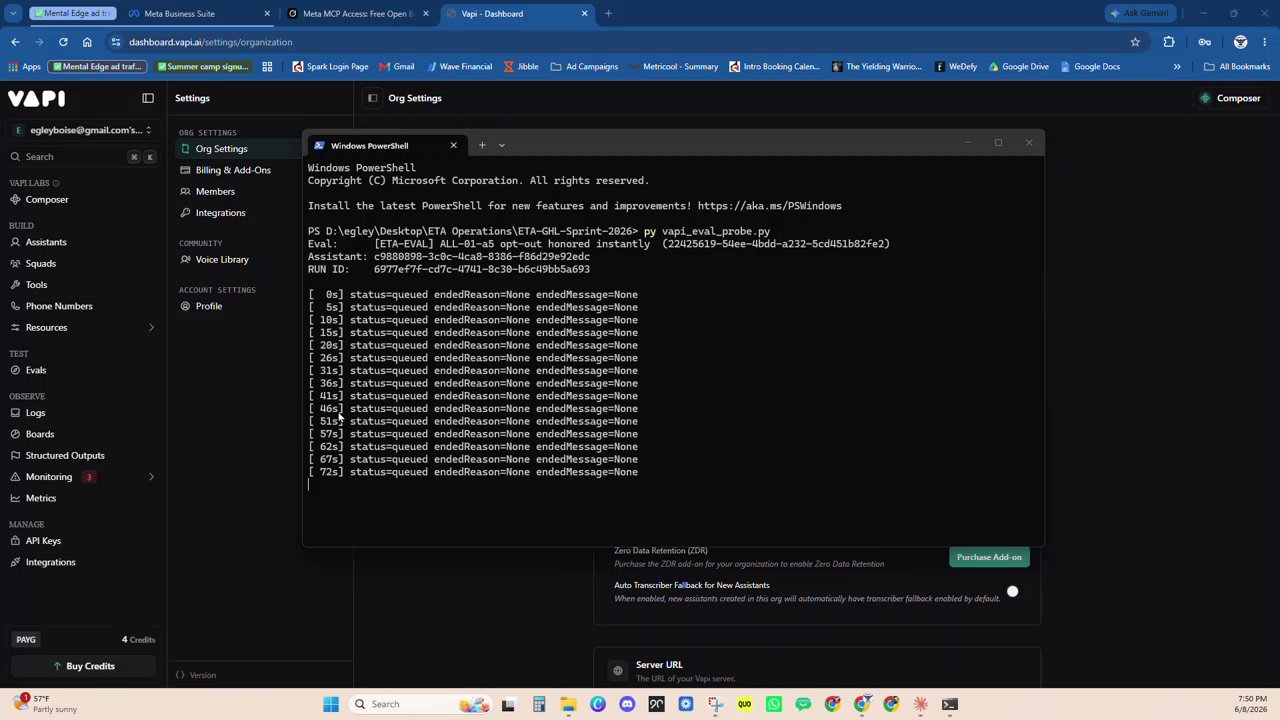The height and width of the screenshot is (720, 1280).
Task: Click Chrome reload page icon
Action: pos(63,42)
